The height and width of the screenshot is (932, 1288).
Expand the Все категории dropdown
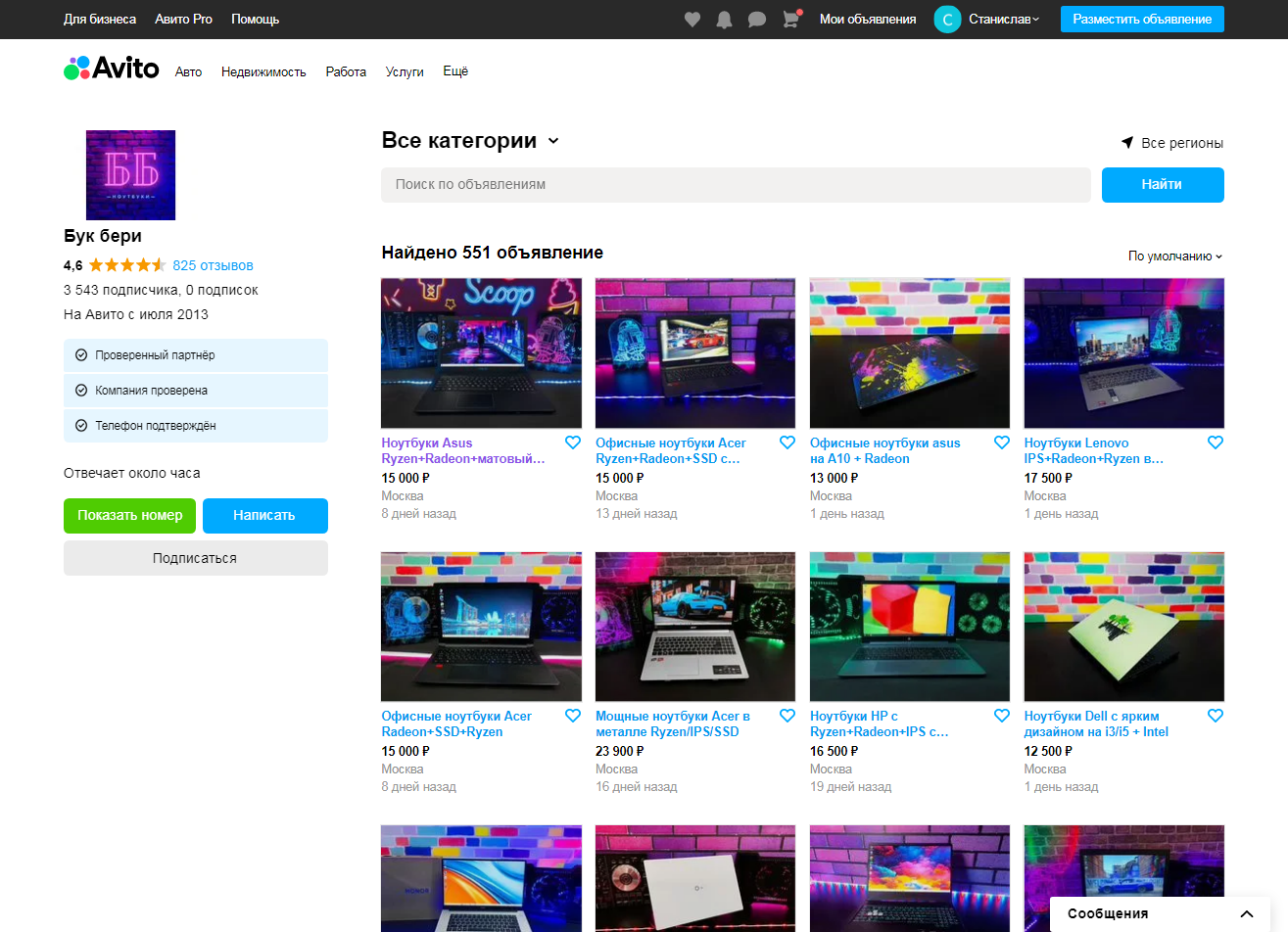pyautogui.click(x=470, y=141)
